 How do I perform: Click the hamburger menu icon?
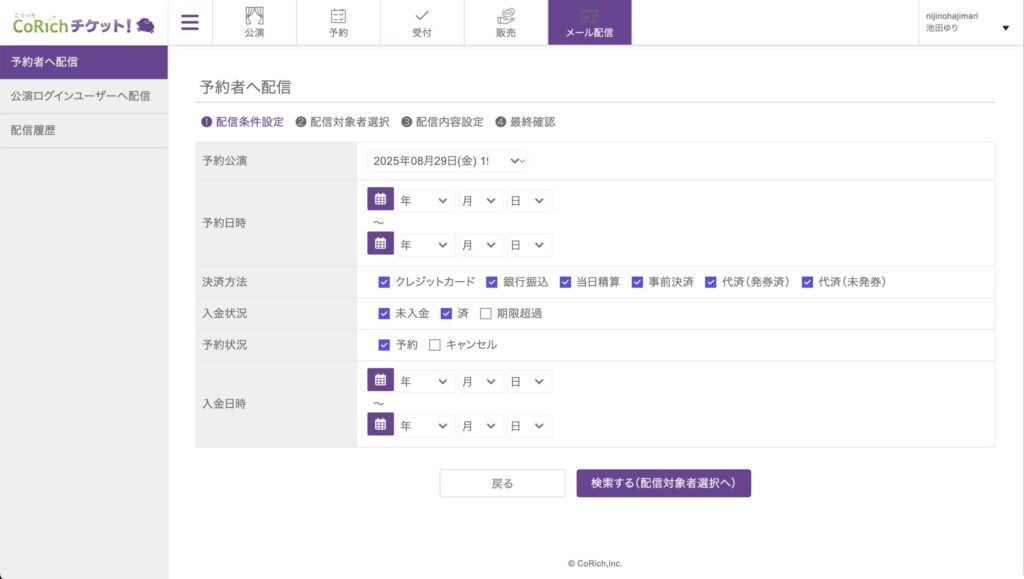[190, 22]
